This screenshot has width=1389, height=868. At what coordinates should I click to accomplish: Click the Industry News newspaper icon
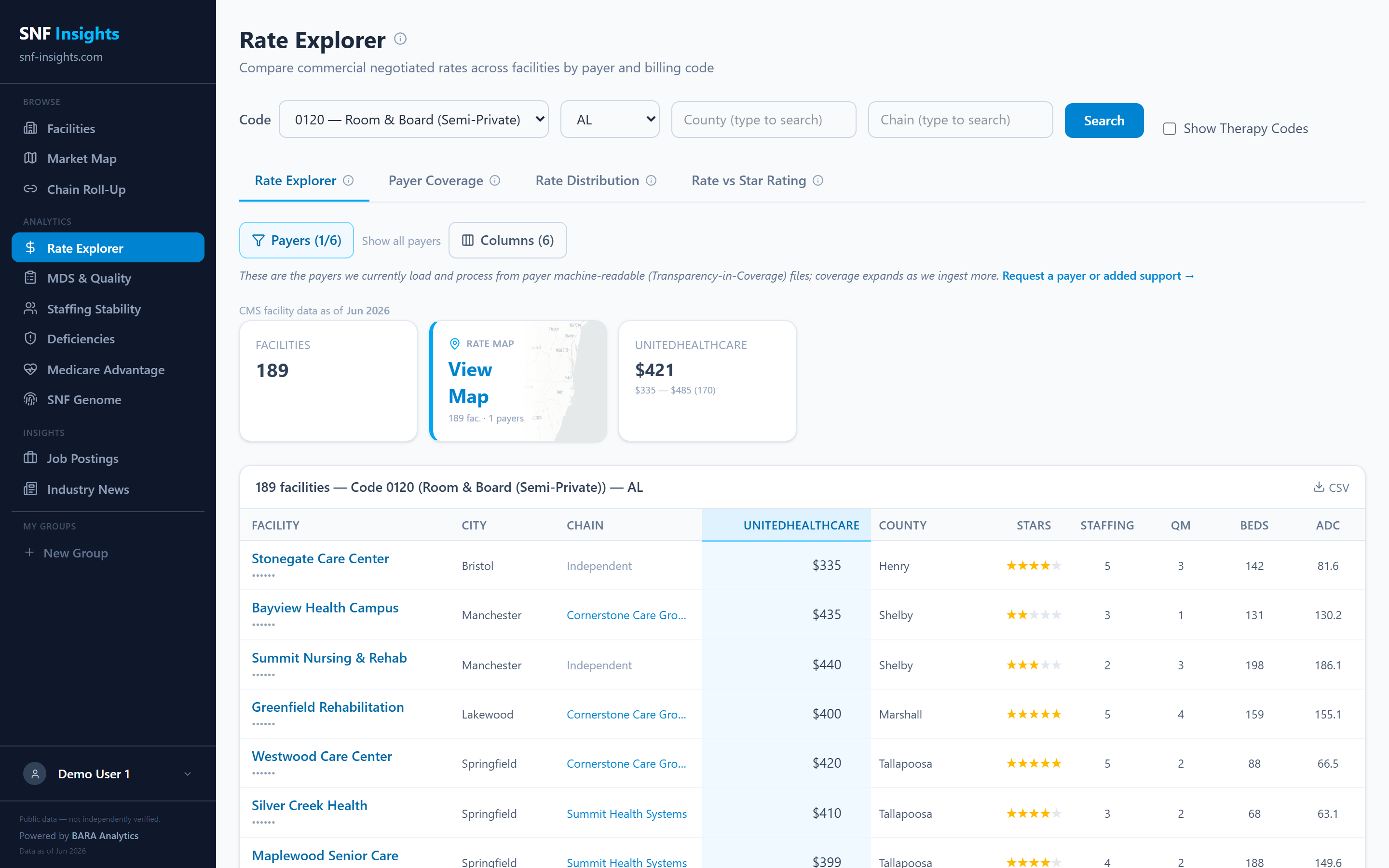click(30, 488)
